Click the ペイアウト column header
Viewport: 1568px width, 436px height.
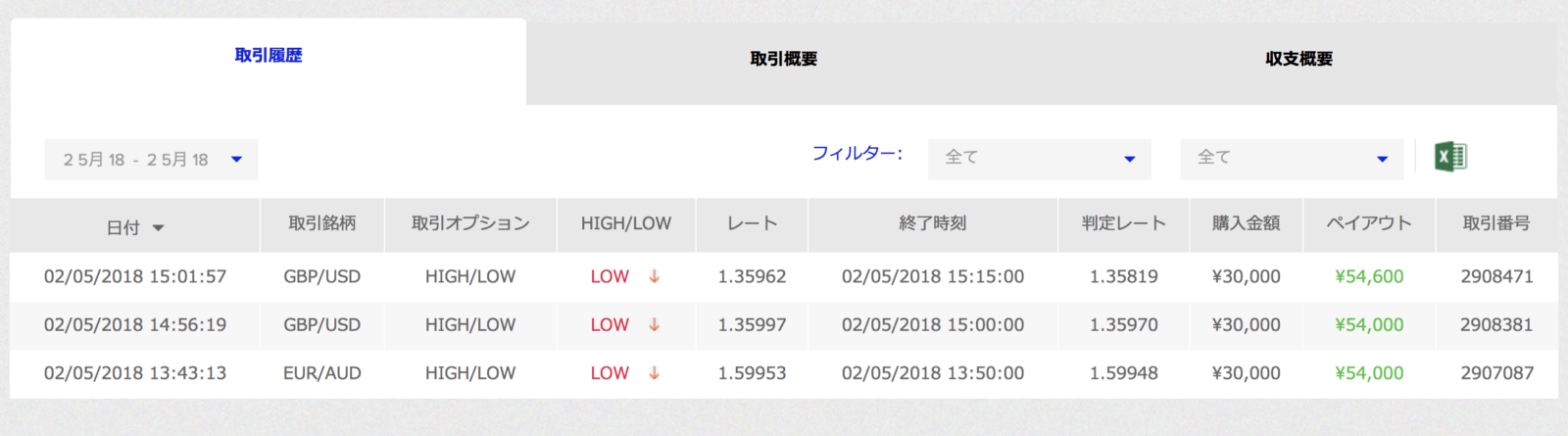tap(1368, 223)
